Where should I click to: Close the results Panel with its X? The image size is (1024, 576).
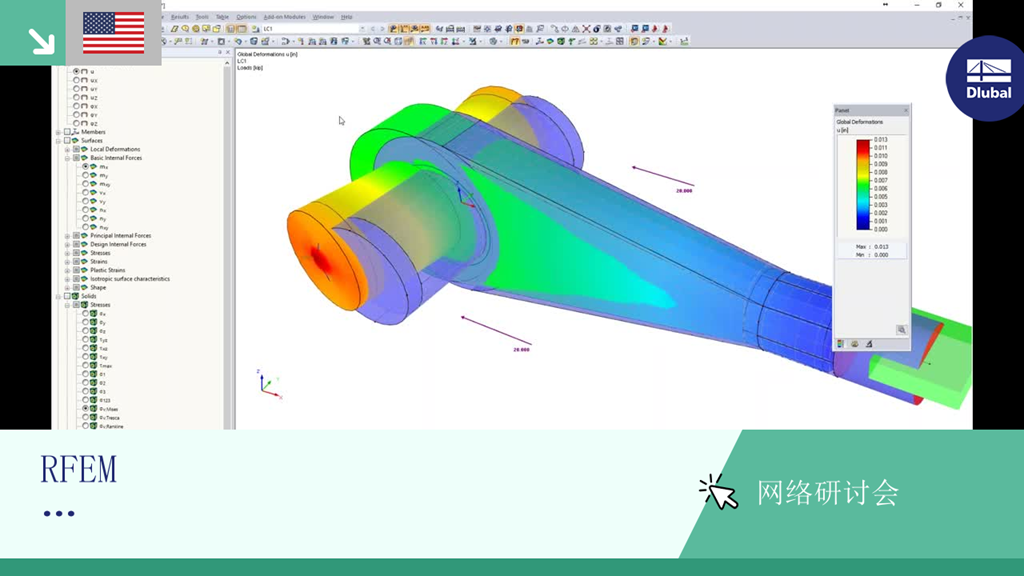906,110
